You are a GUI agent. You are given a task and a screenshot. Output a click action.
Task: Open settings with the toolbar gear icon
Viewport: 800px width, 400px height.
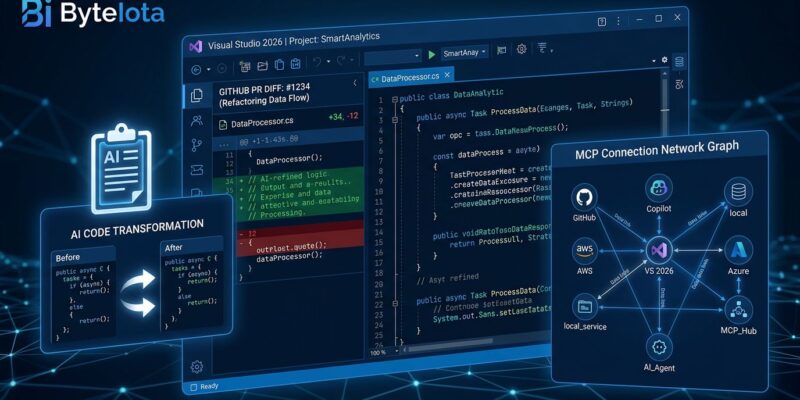521,49
